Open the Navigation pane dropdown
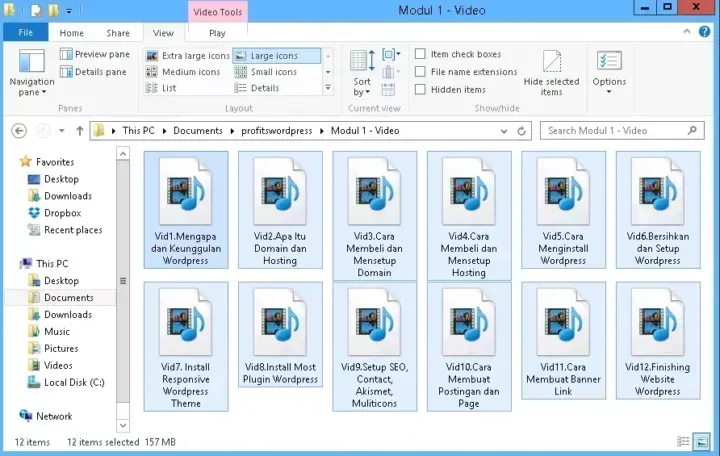720x456 pixels. 32,73
